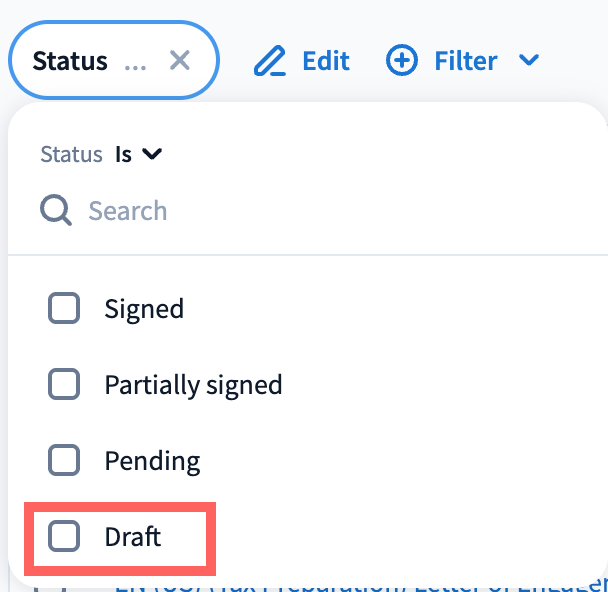Select the Pending option label
This screenshot has height=592, width=608.
pos(152,461)
